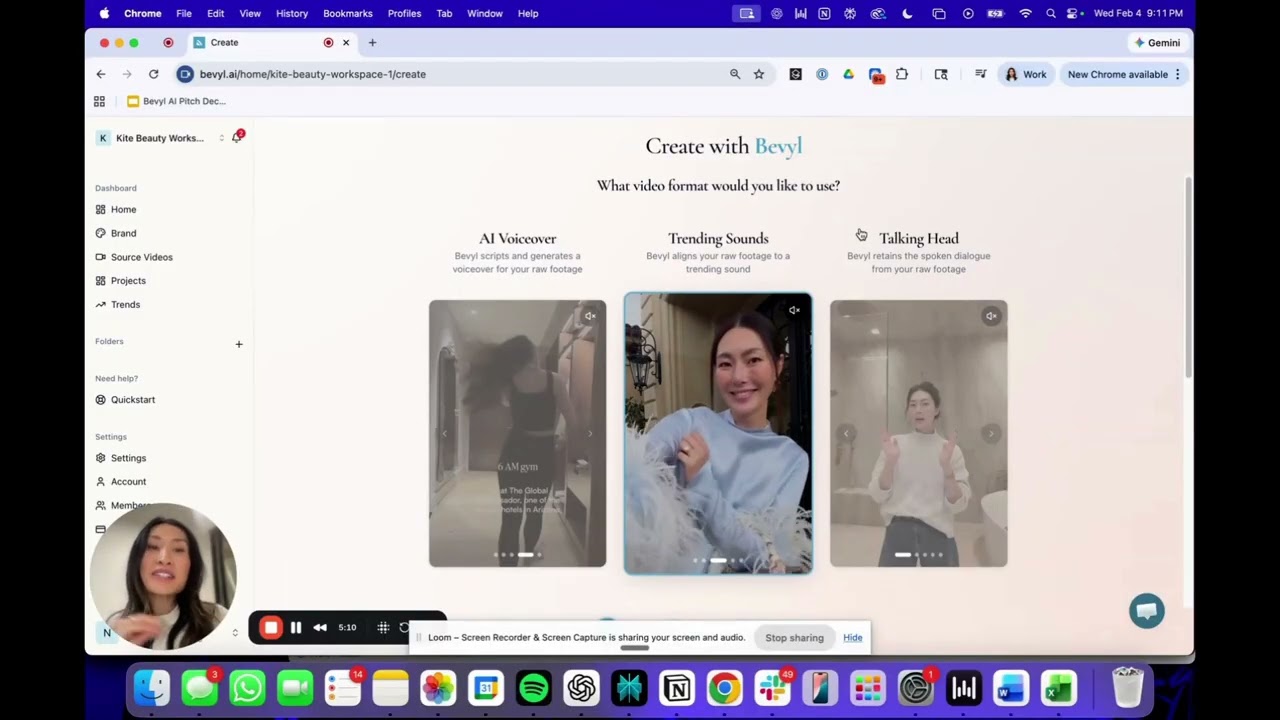This screenshot has height=720, width=1280.
Task: Open Edit menu in menu bar
Action: 216,13
